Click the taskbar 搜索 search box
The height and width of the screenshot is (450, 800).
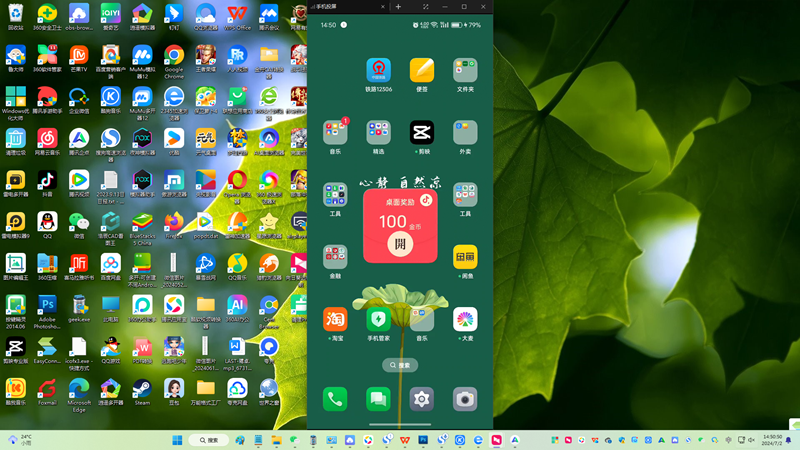(209, 440)
